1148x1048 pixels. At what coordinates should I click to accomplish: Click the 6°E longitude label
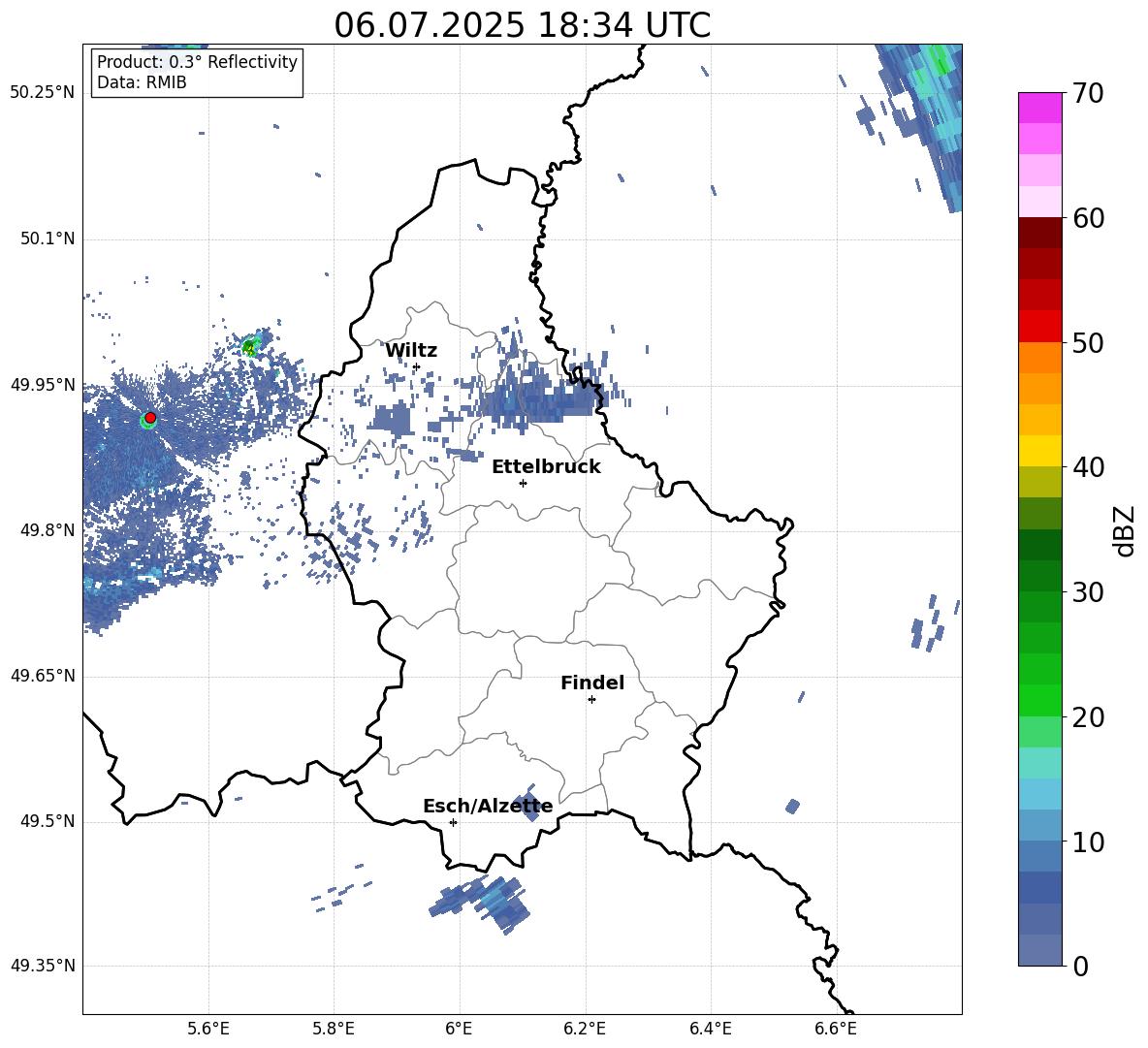pos(459,1029)
